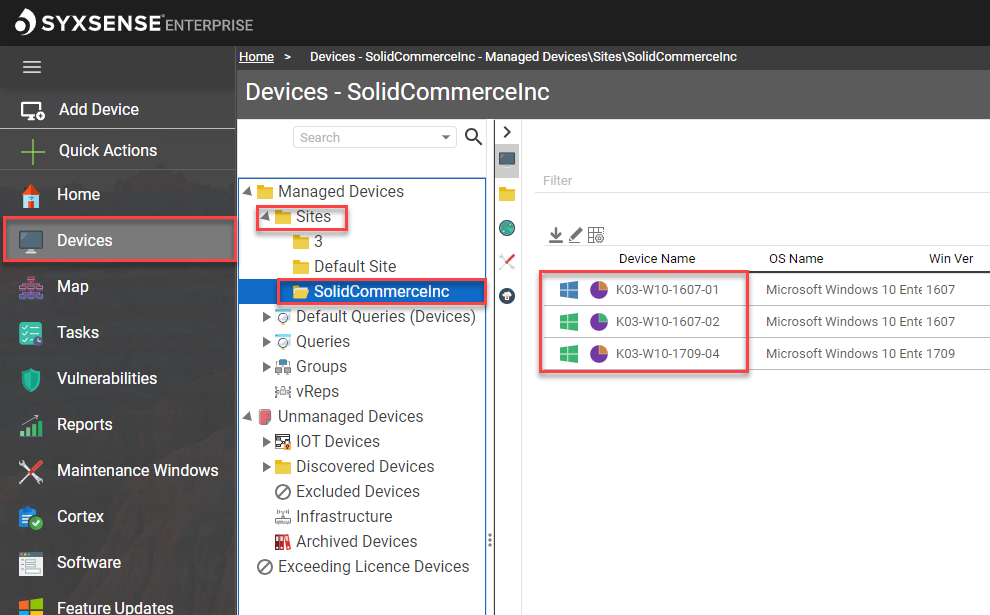Viewport: 990px width, 615px height.
Task: Click the yellow folder icon in vertical strip
Action: [507, 194]
